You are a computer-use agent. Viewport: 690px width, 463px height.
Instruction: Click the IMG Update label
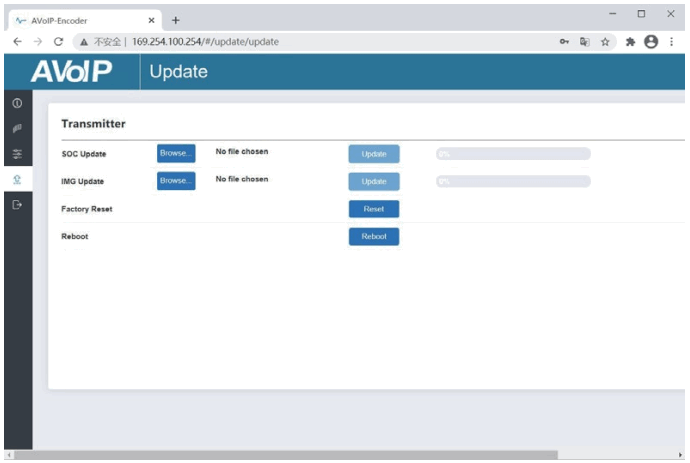pos(82,181)
